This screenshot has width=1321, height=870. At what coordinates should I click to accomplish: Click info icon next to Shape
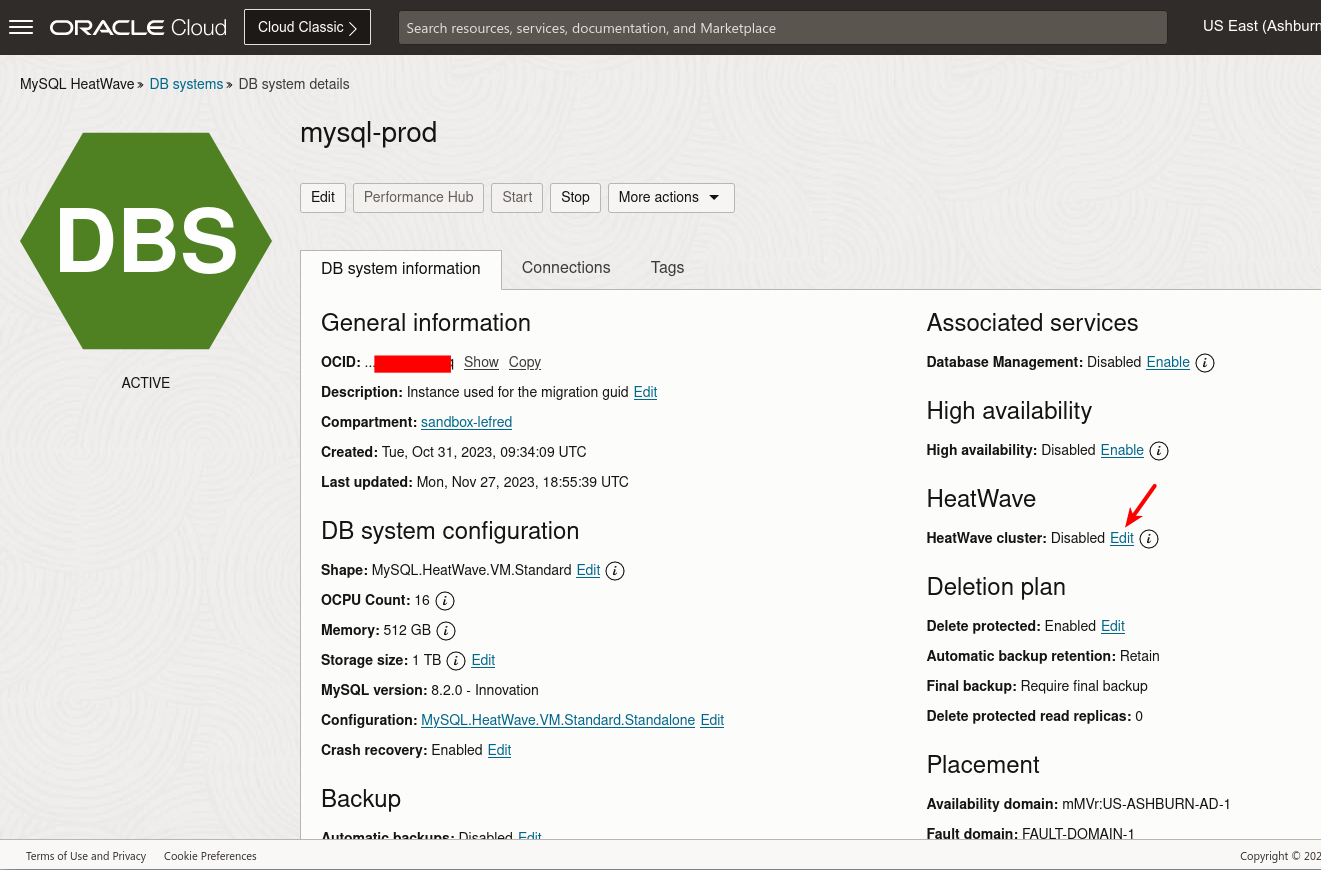click(x=616, y=571)
